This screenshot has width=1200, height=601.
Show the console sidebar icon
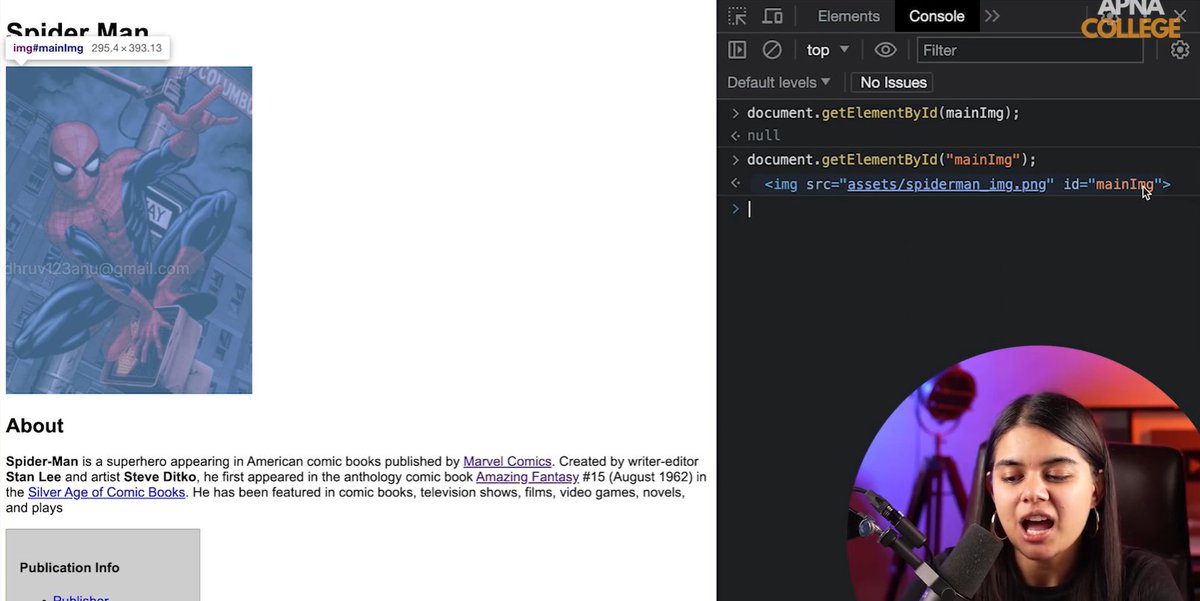pyautogui.click(x=737, y=50)
